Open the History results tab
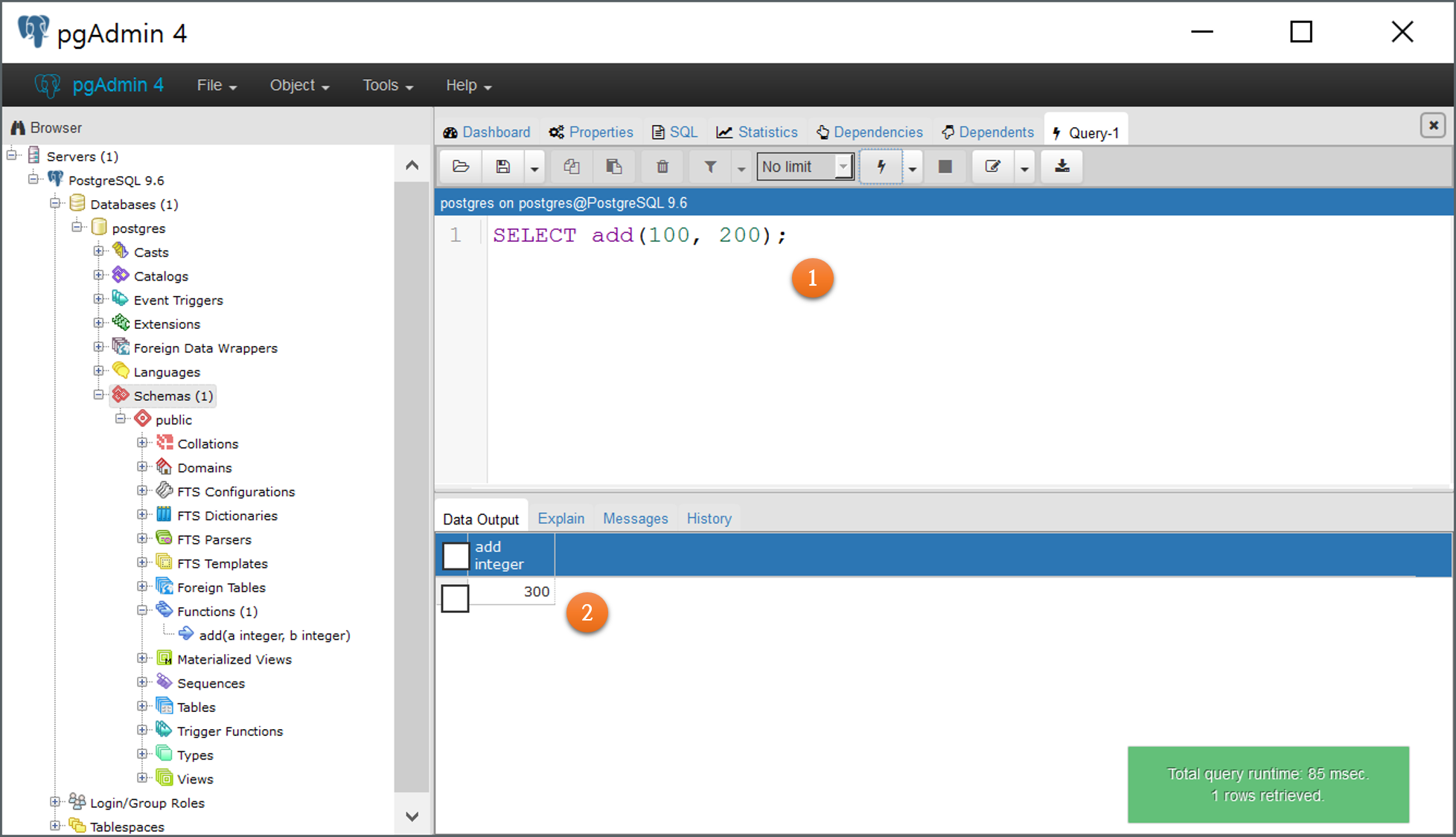 click(709, 519)
